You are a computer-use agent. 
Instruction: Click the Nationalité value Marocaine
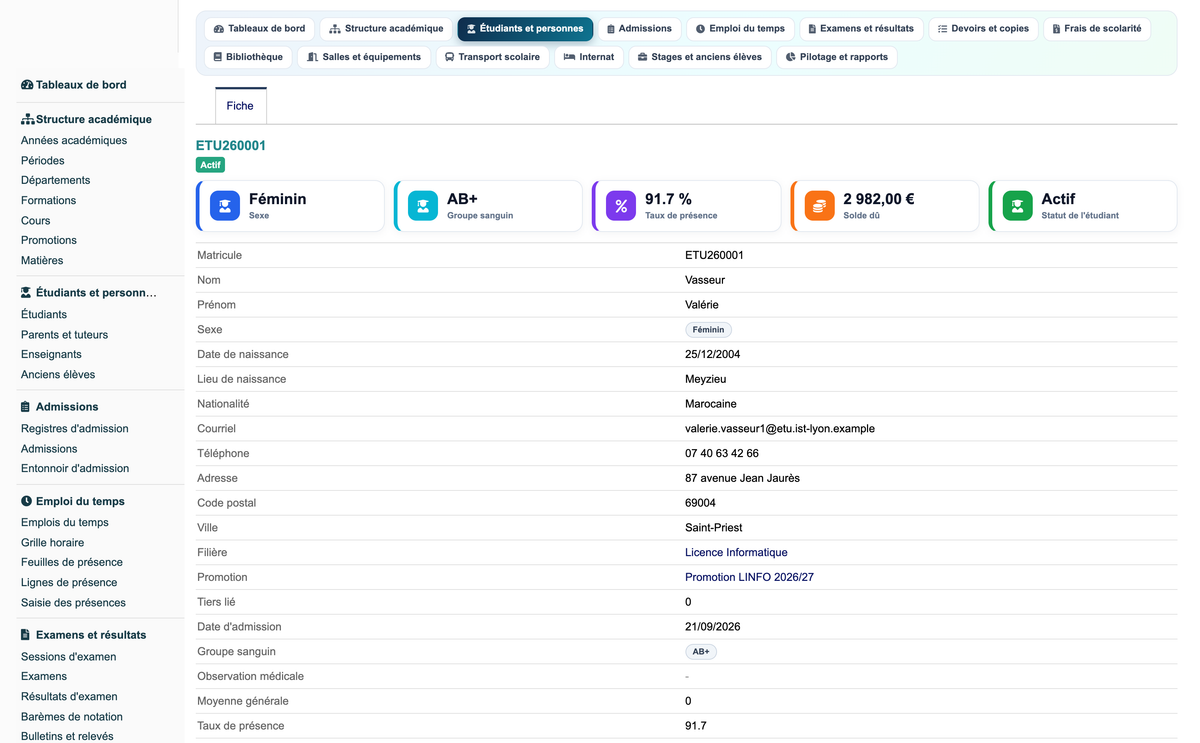711,404
